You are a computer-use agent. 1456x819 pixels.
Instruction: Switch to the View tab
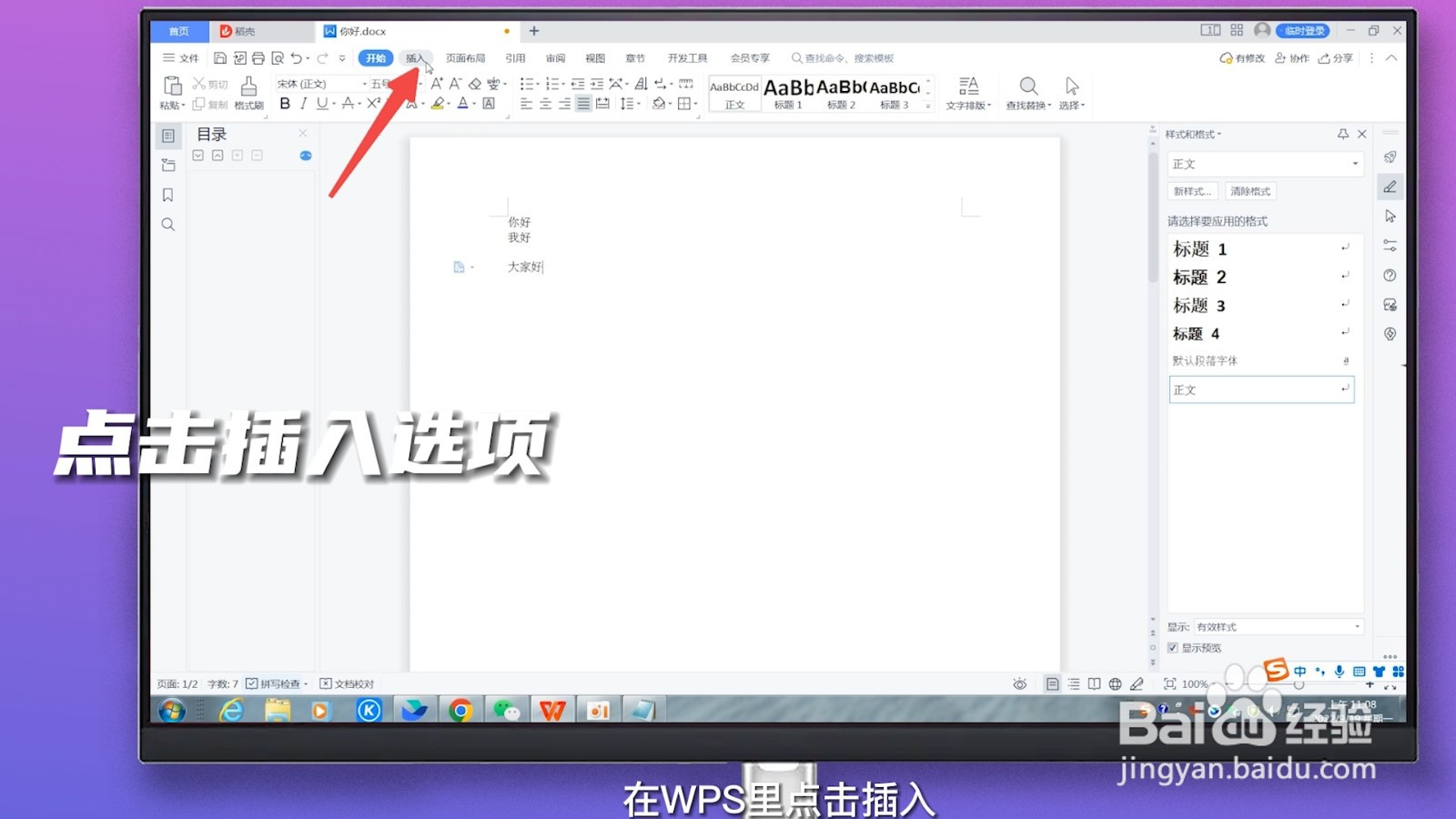(x=595, y=58)
